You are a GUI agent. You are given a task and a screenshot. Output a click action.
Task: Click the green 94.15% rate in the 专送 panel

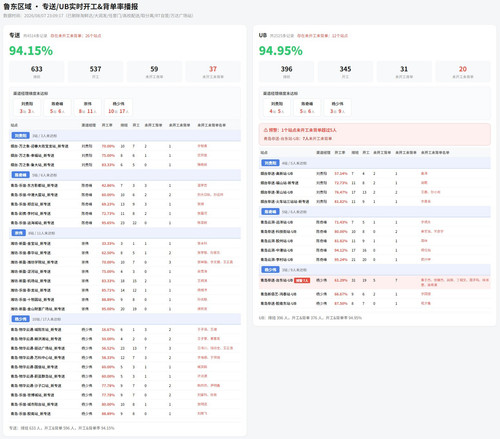(x=31, y=51)
